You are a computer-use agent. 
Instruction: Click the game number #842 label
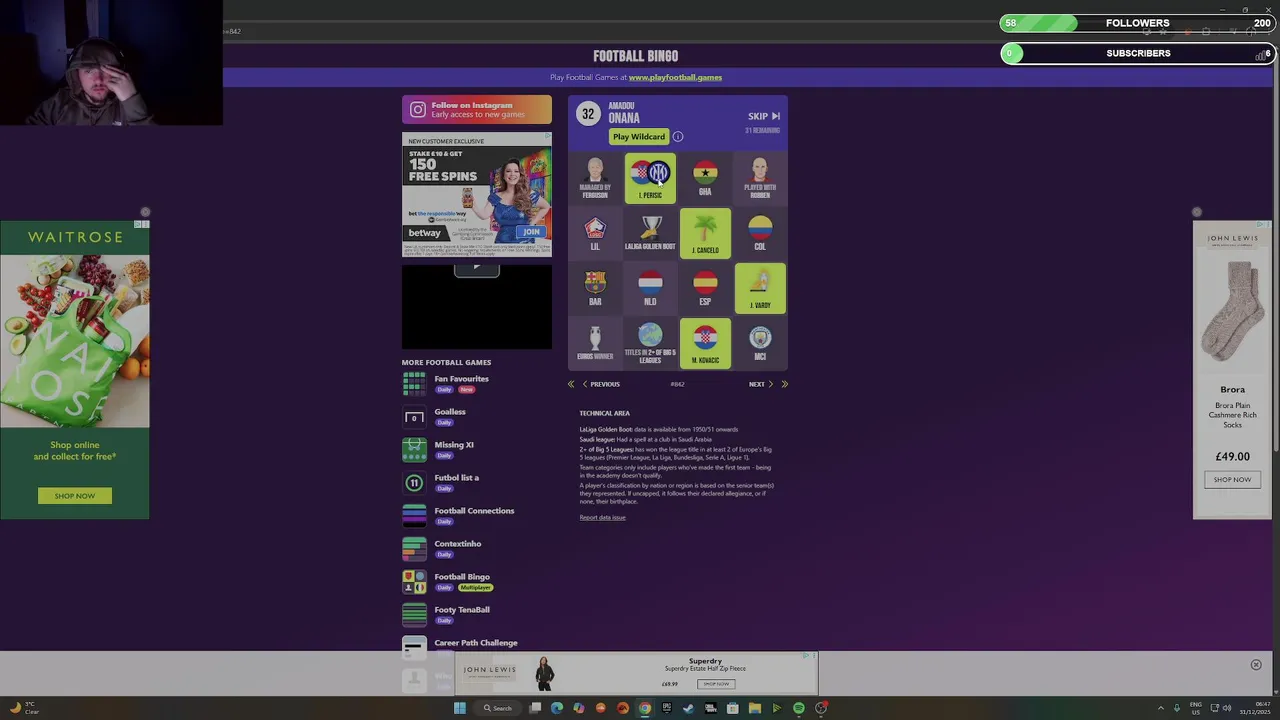point(677,384)
